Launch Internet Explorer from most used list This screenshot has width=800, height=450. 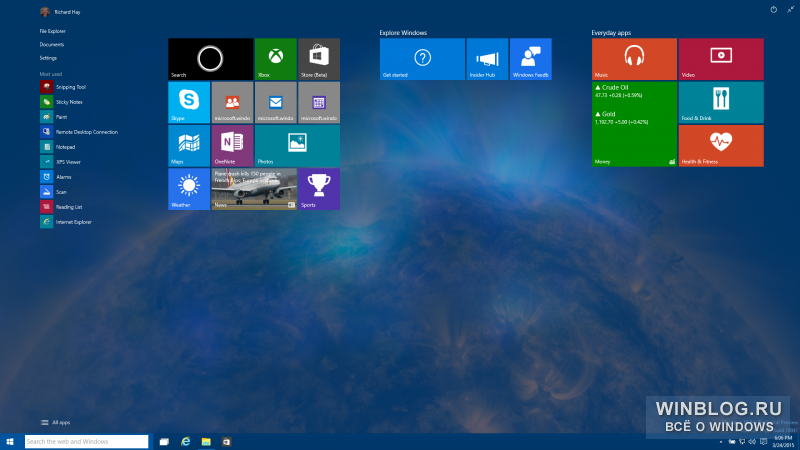pos(66,222)
